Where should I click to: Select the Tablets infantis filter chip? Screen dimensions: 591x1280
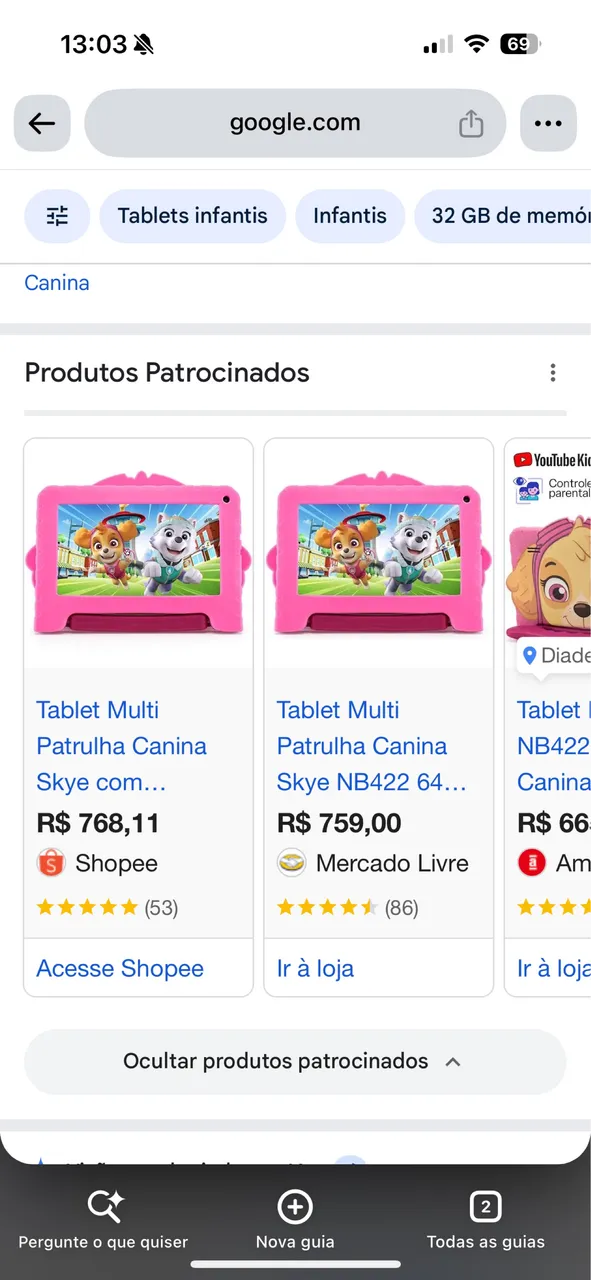click(193, 216)
